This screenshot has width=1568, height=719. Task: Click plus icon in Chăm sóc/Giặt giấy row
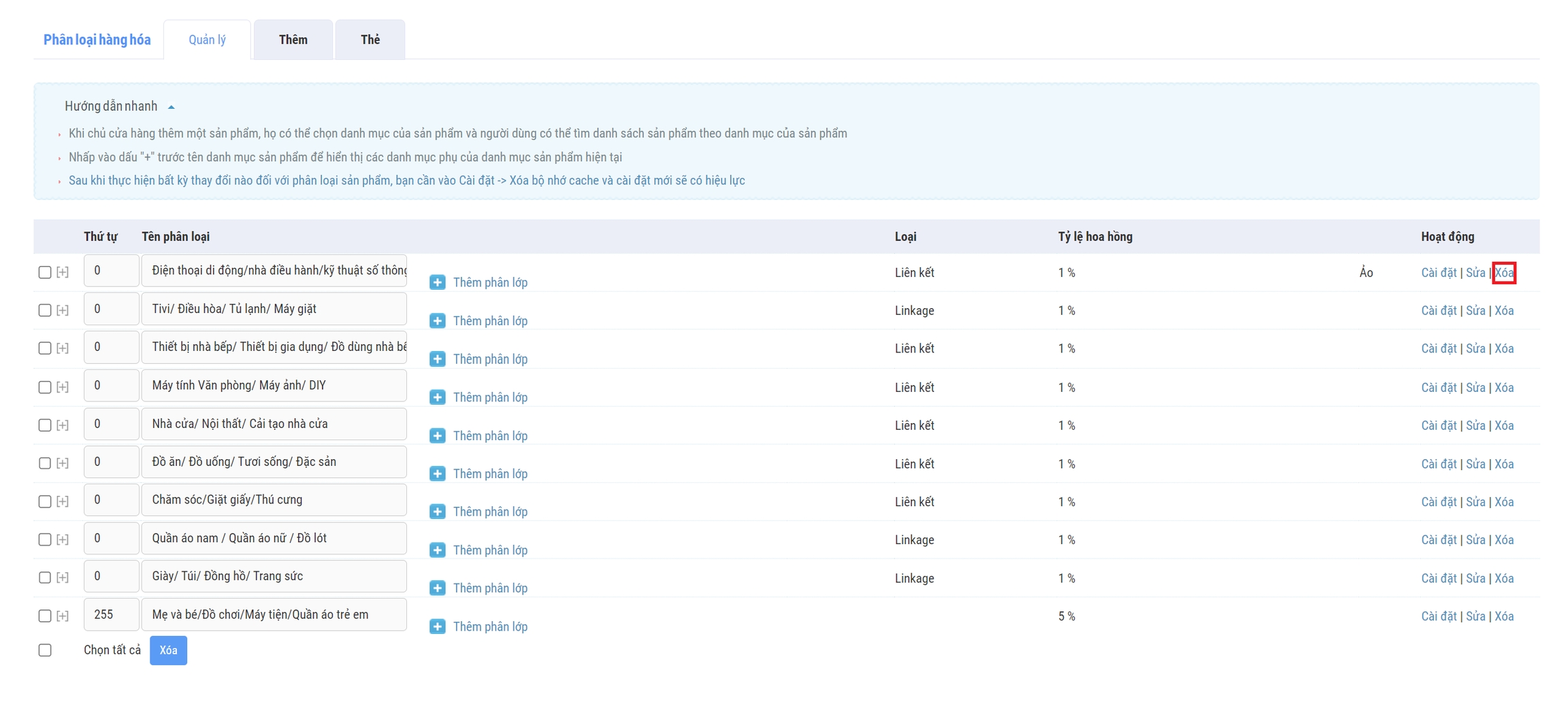click(437, 512)
